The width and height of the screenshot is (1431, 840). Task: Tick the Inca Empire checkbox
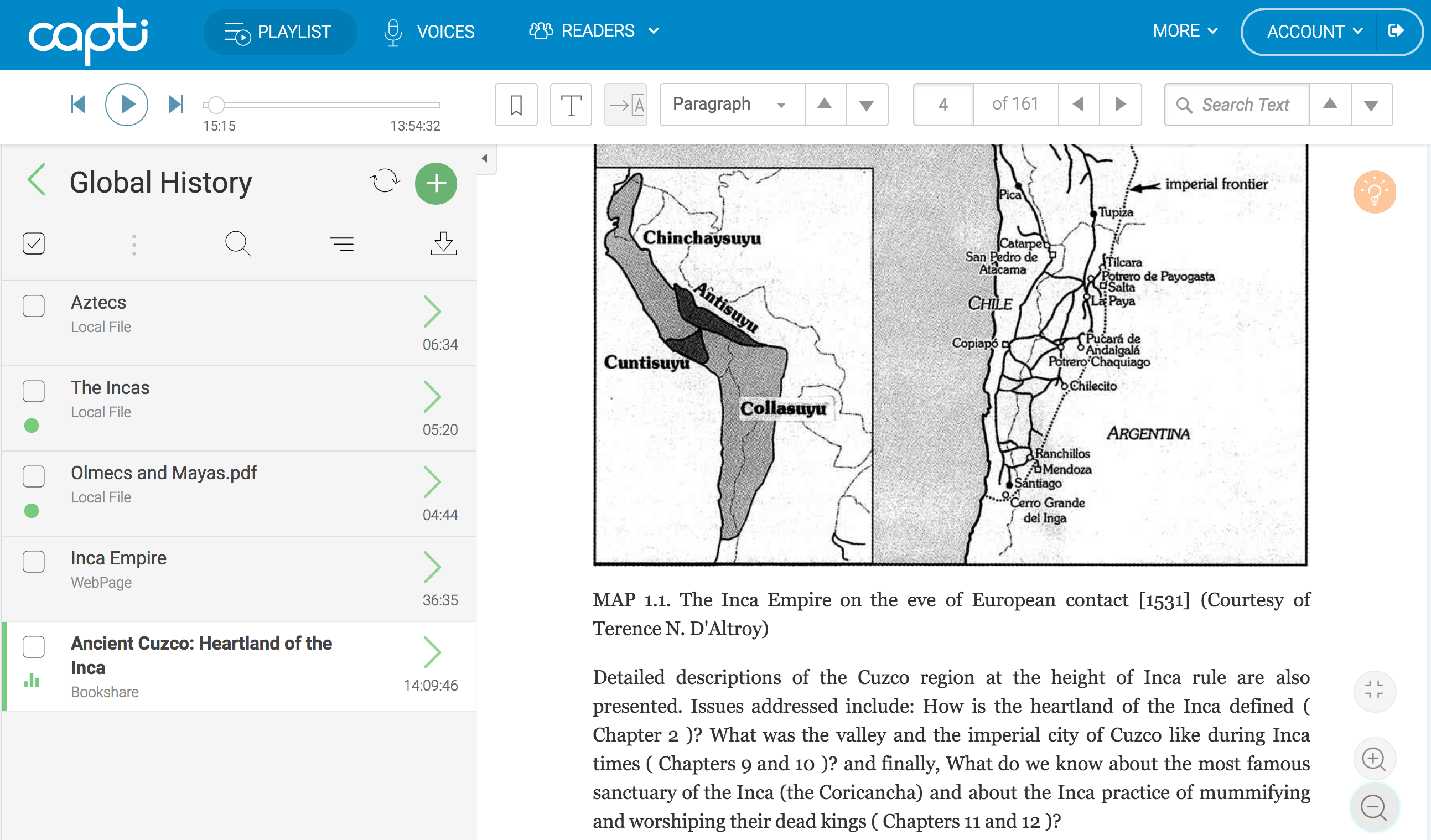[x=34, y=562]
